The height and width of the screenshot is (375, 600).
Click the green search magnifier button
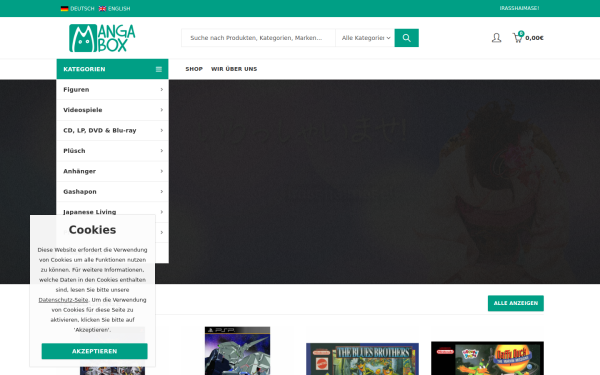(x=406, y=38)
